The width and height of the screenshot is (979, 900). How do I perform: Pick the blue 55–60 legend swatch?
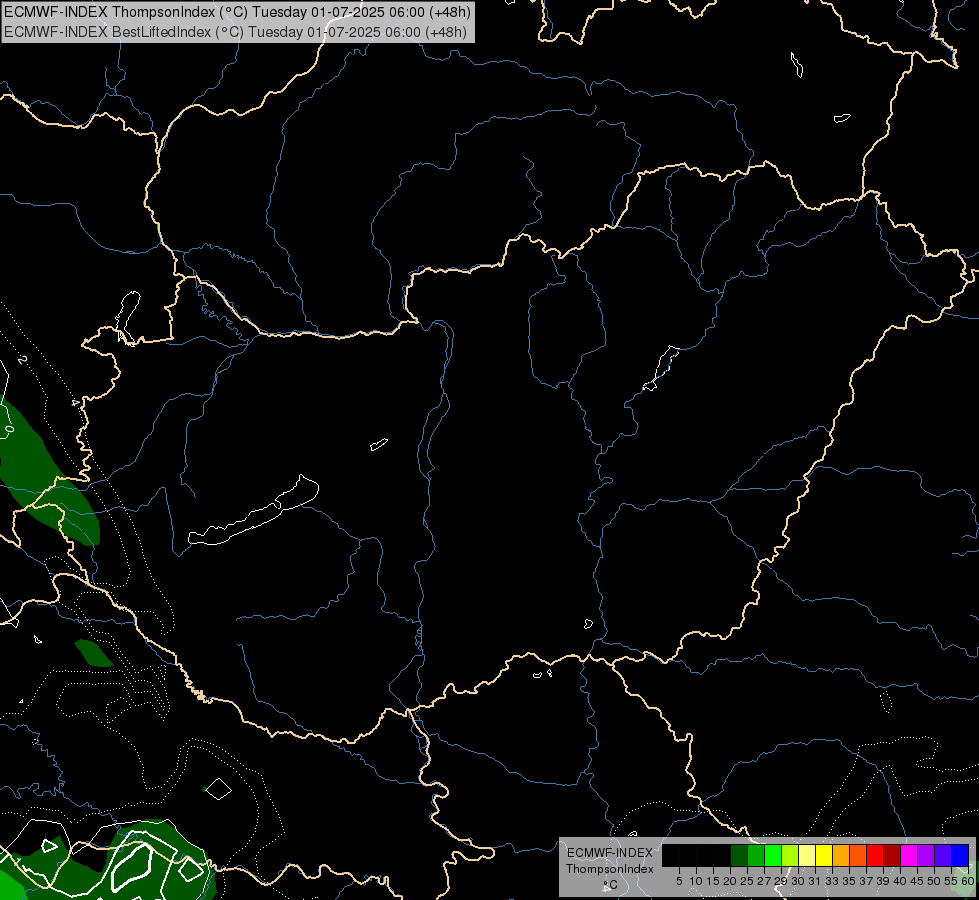(x=960, y=855)
